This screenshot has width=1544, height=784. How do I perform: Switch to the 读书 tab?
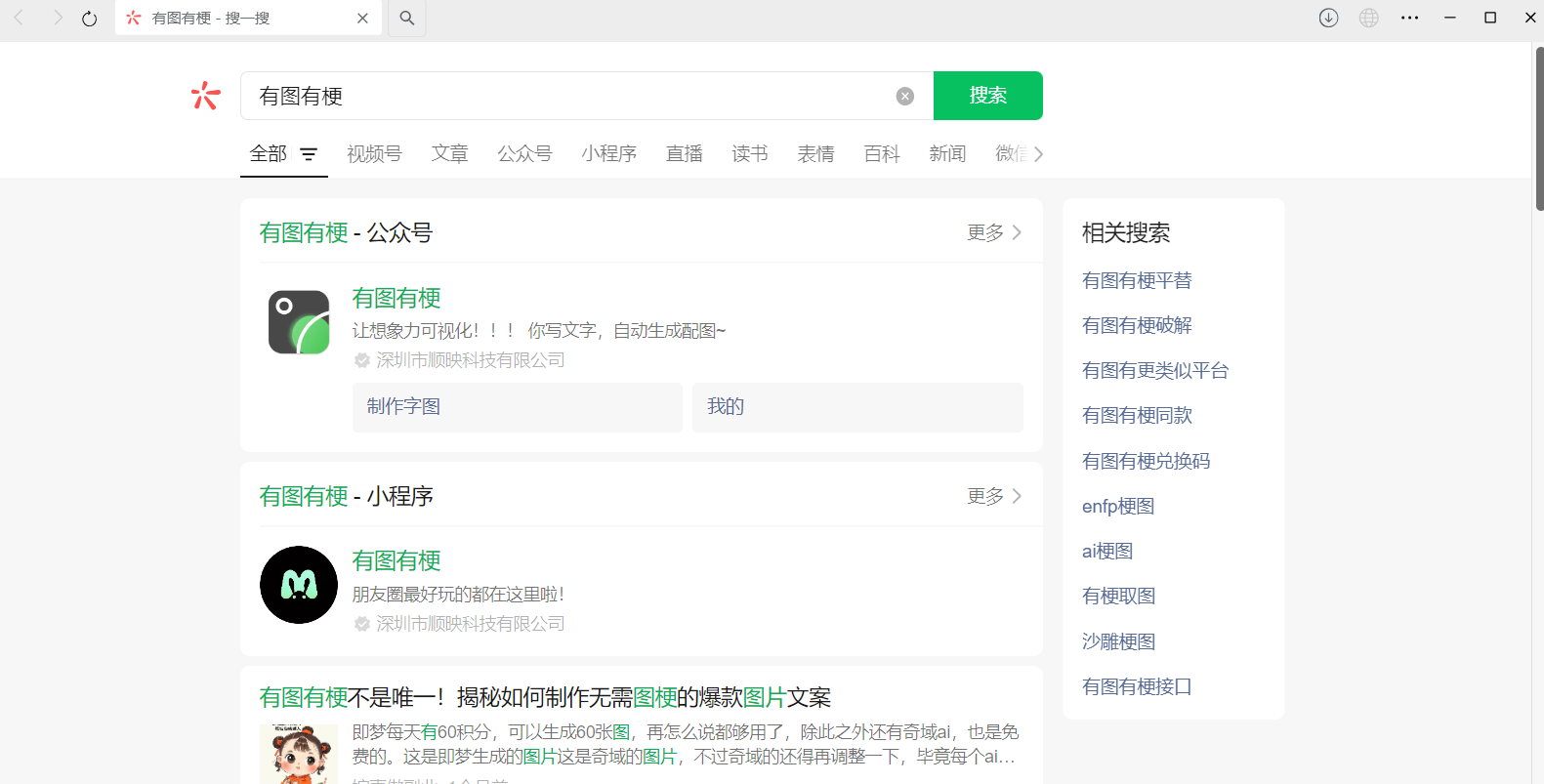(x=750, y=154)
